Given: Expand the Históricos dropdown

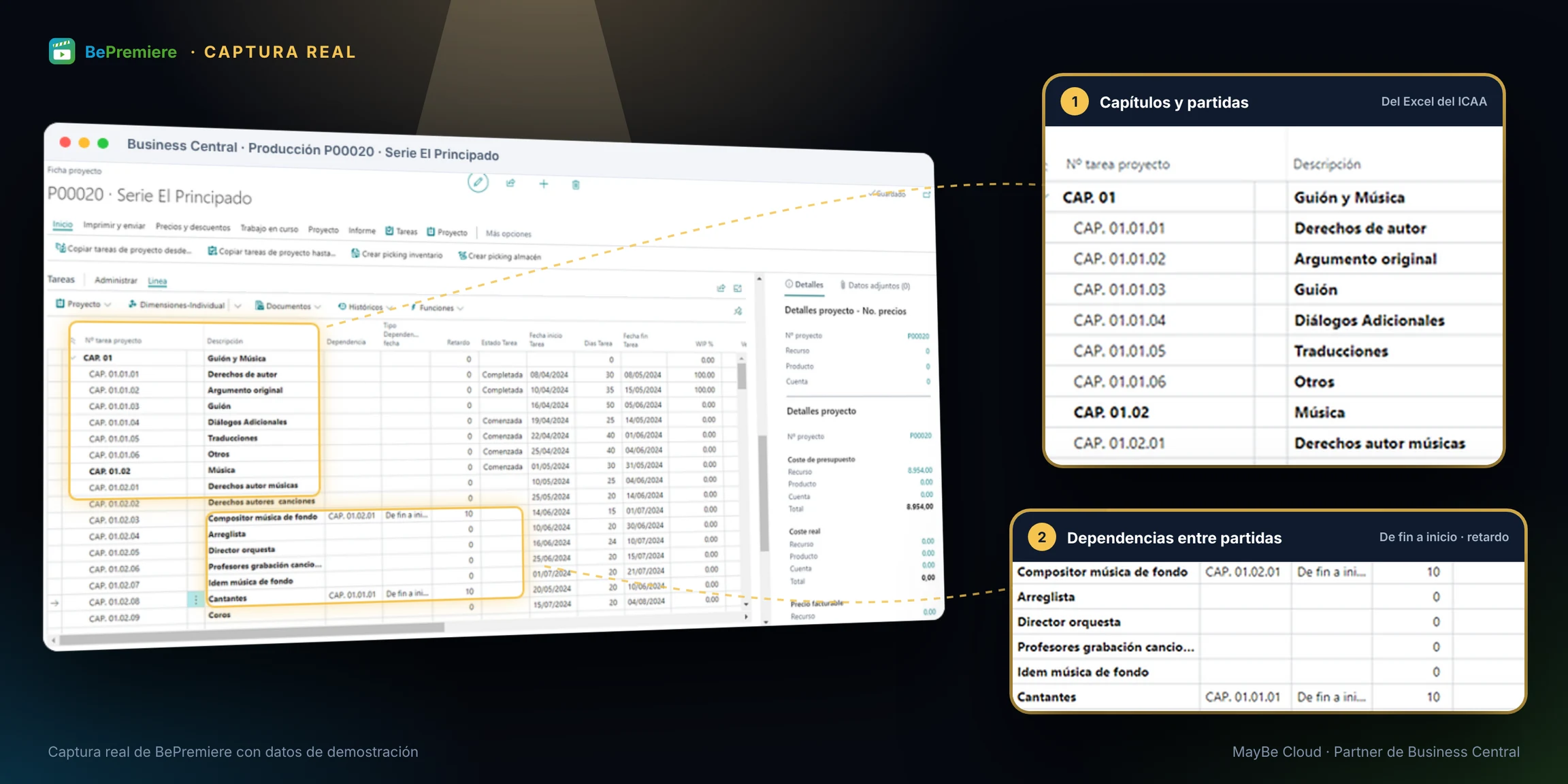Looking at the screenshot, I should tap(365, 307).
